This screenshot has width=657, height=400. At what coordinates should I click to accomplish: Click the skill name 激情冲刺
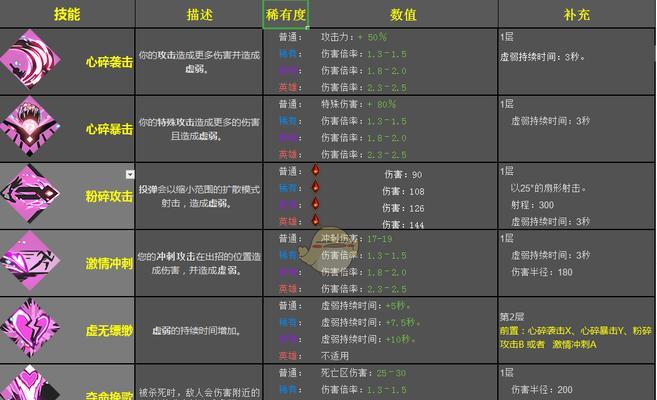pos(109,263)
